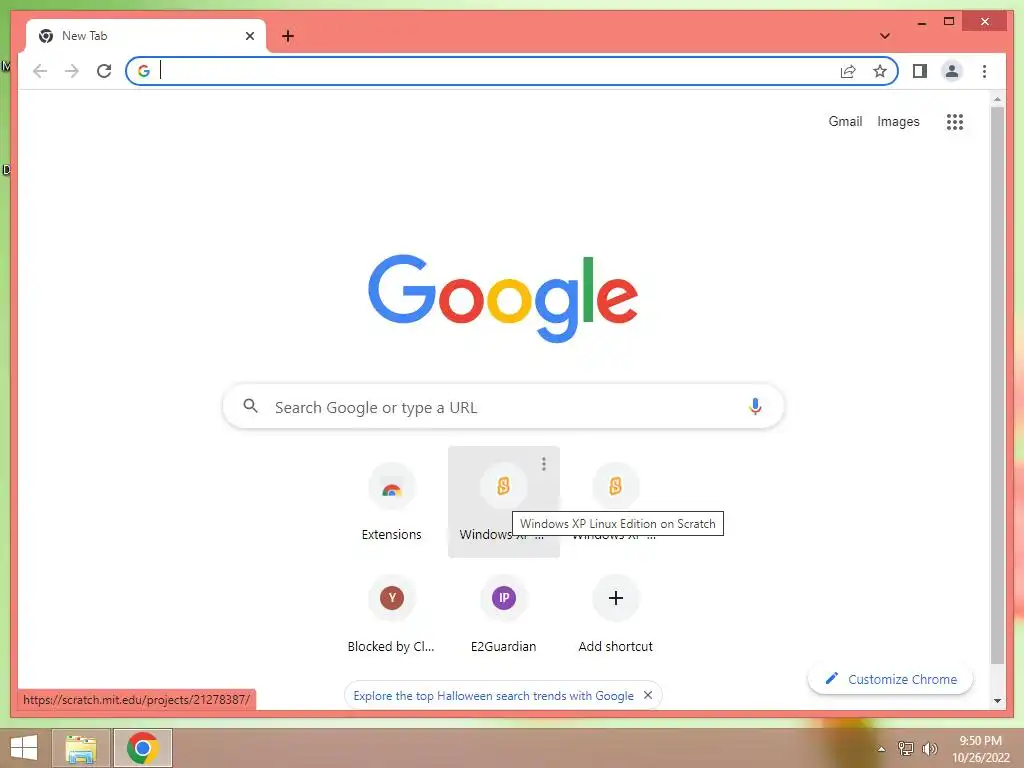1024x768 pixels.
Task: Click the Google logo
Action: 503,298
